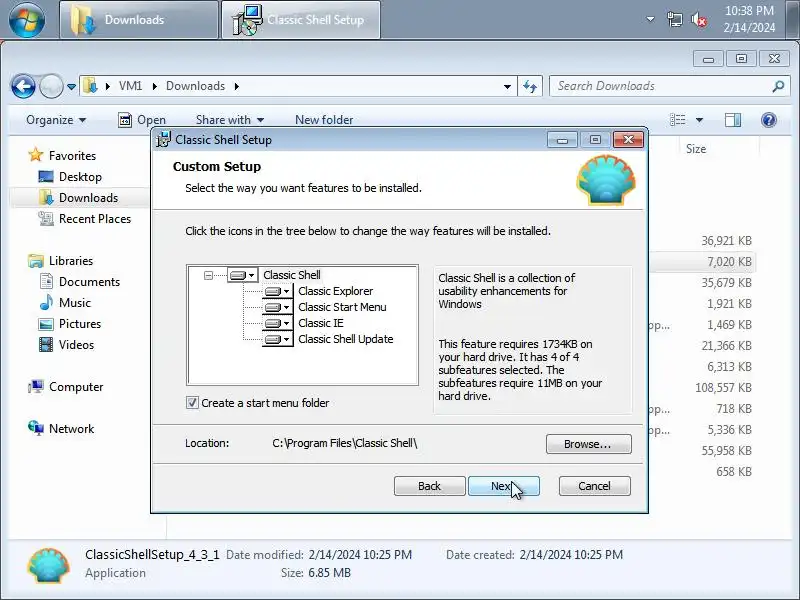Select Classic IE tree label

[320, 323]
